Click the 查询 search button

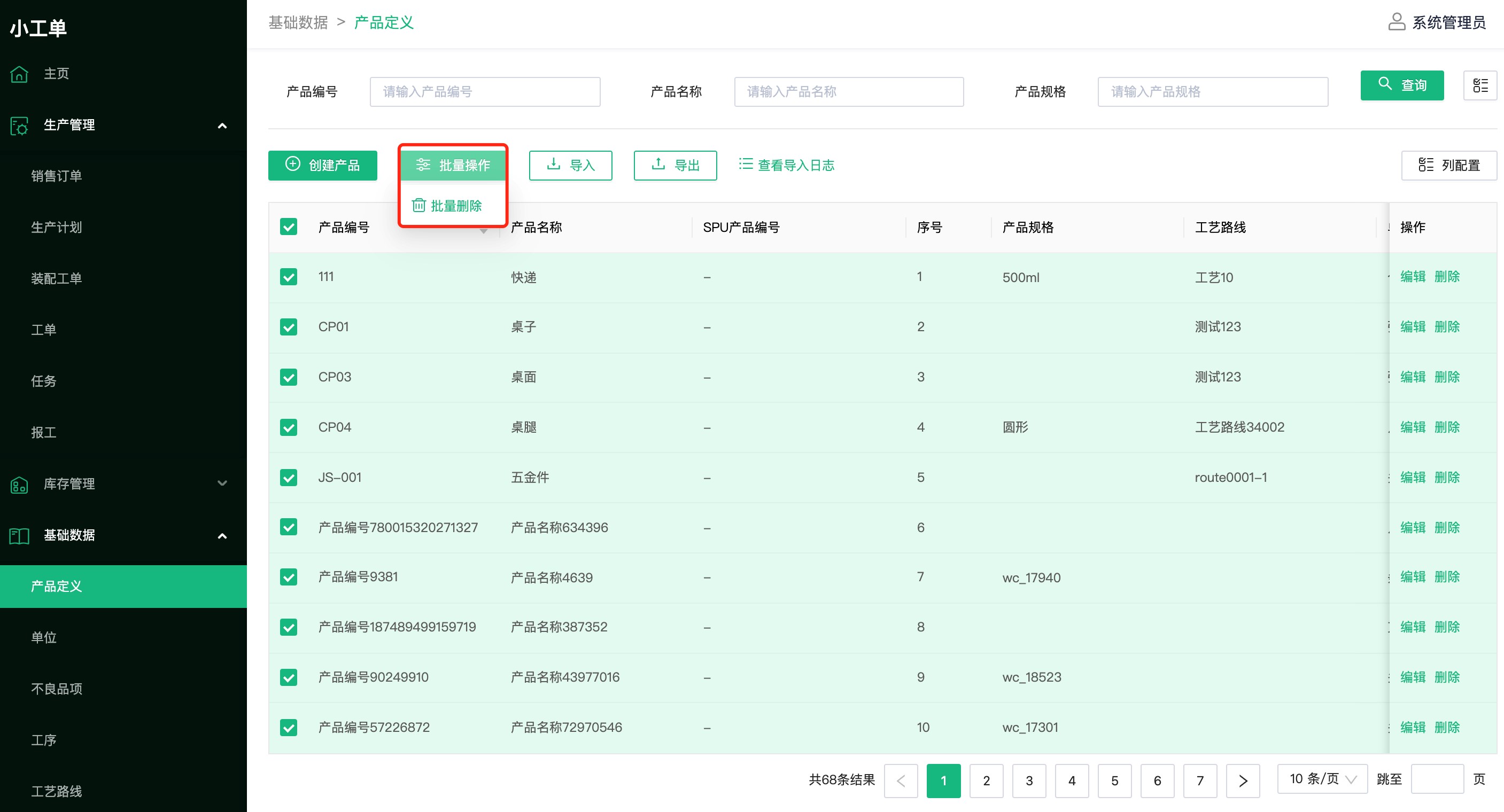1402,85
